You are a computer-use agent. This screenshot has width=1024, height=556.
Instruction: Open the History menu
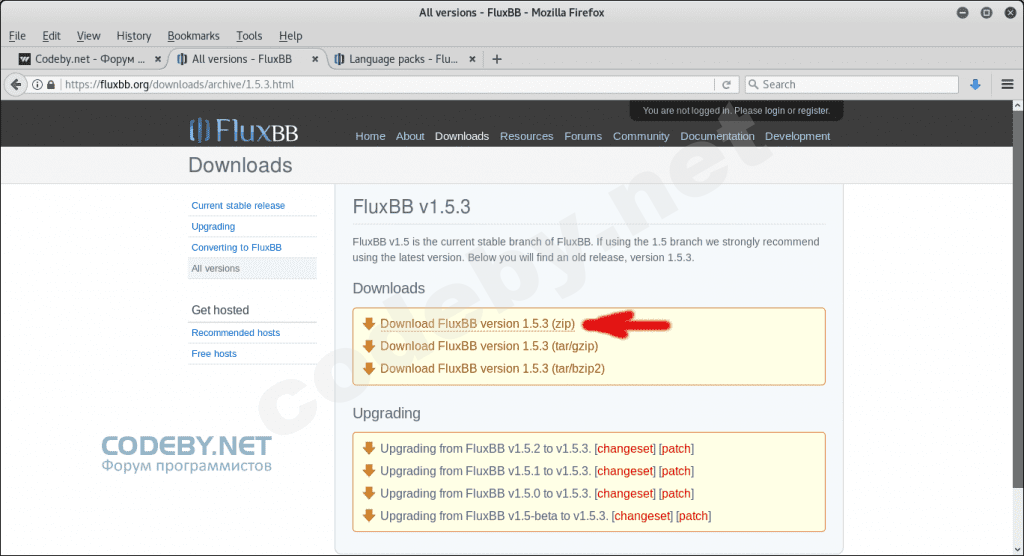click(x=133, y=36)
